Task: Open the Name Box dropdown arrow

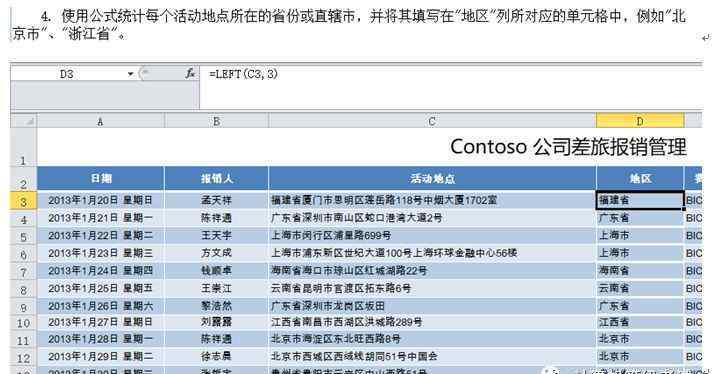Action: pyautogui.click(x=130, y=74)
